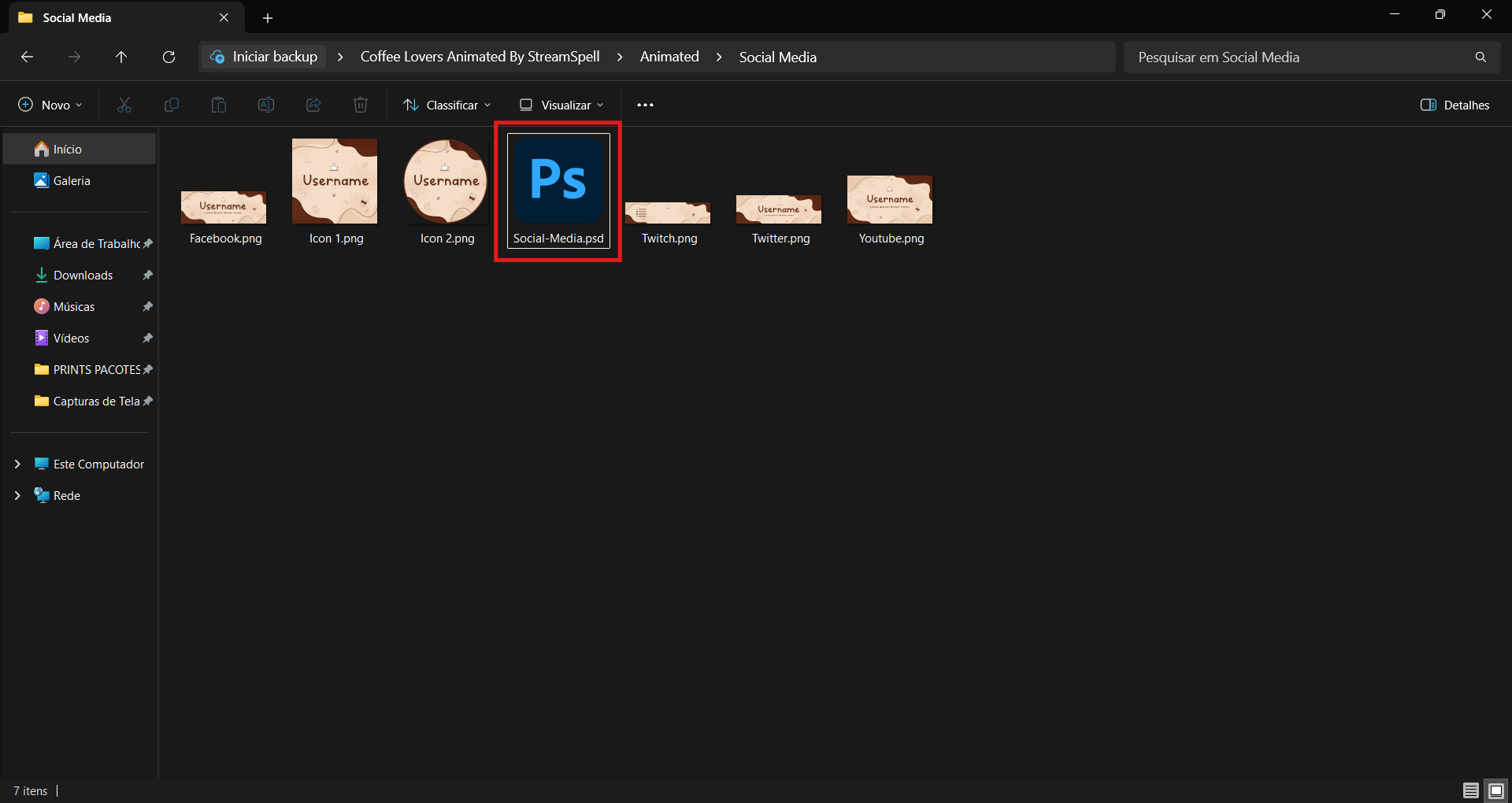Open Músicas in the sidebar
Image resolution: width=1512 pixels, height=803 pixels.
pos(80,306)
